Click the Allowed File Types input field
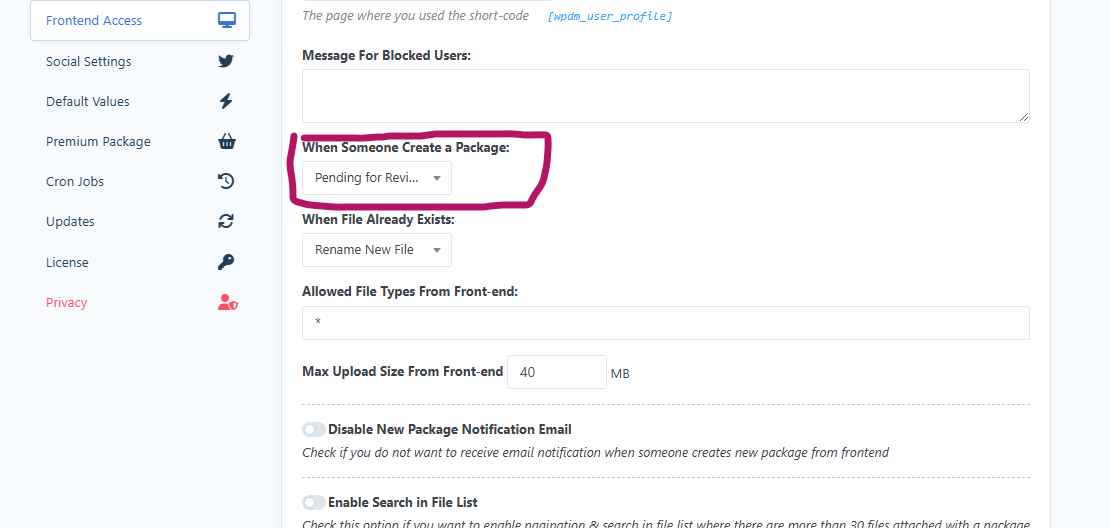Image resolution: width=1110 pixels, height=528 pixels. pyautogui.click(x=665, y=323)
